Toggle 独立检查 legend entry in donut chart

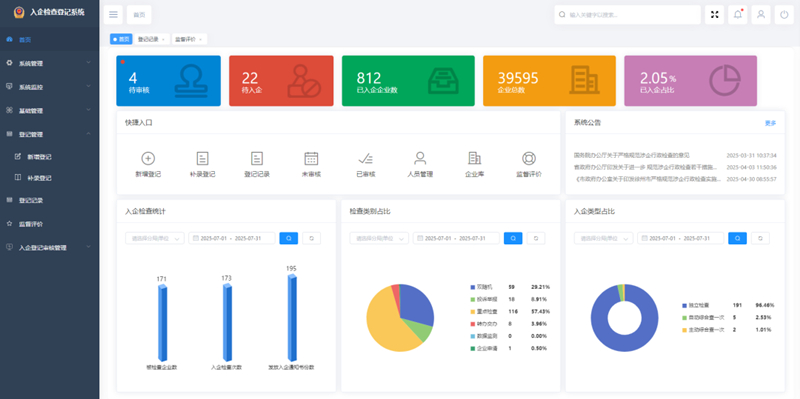694,306
